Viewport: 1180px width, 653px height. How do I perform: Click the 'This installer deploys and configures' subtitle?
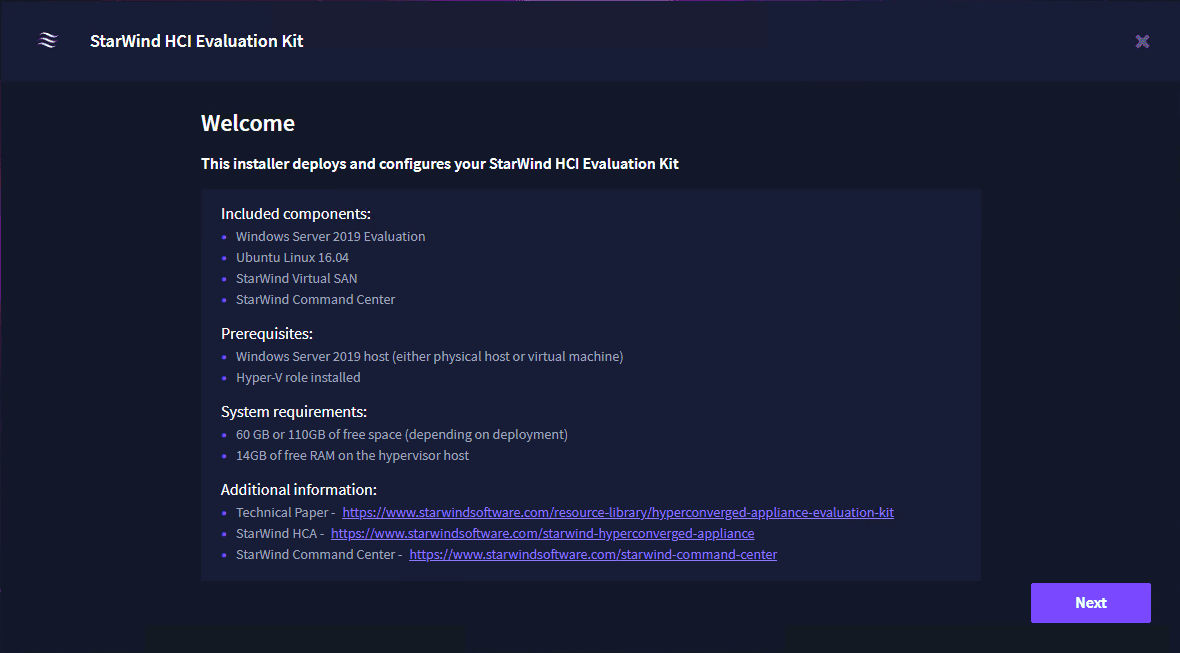pos(439,163)
